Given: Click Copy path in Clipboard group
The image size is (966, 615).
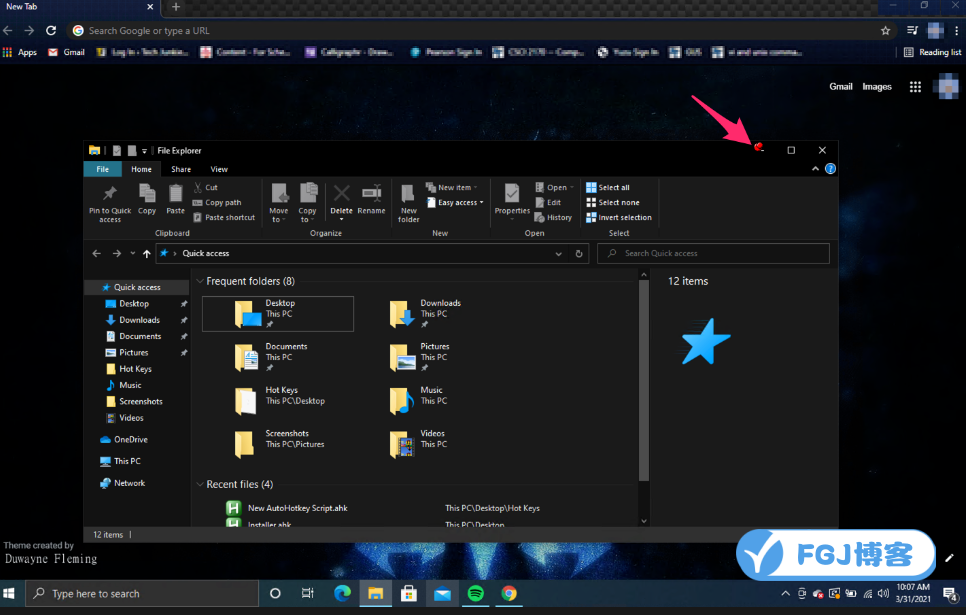Looking at the screenshot, I should tap(217, 202).
